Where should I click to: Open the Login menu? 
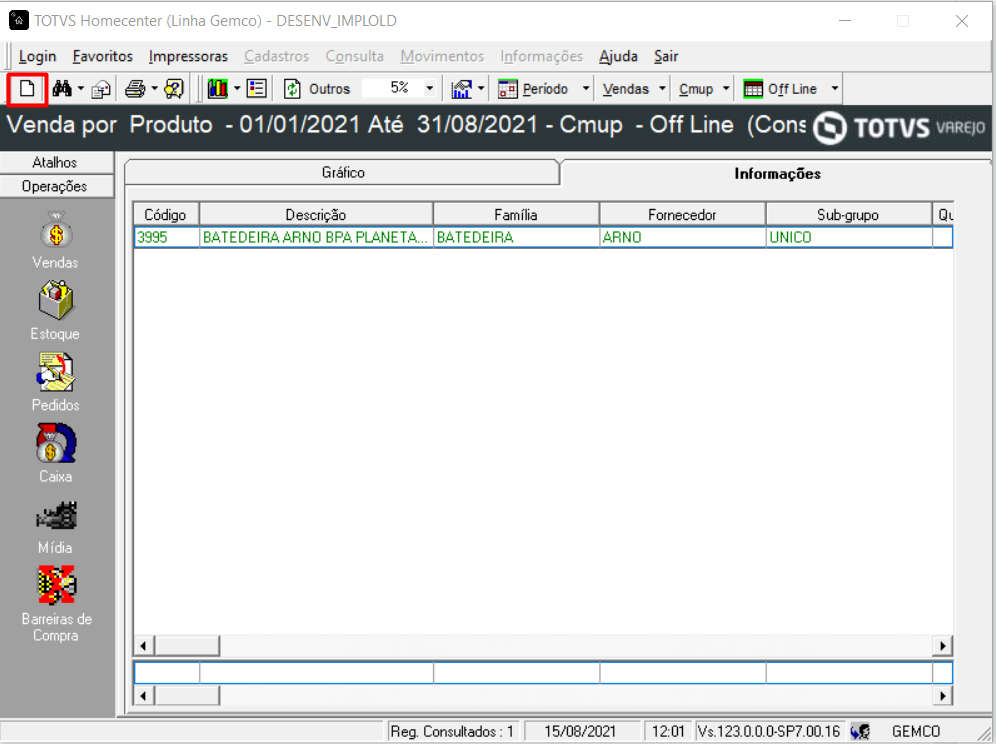pyautogui.click(x=37, y=57)
